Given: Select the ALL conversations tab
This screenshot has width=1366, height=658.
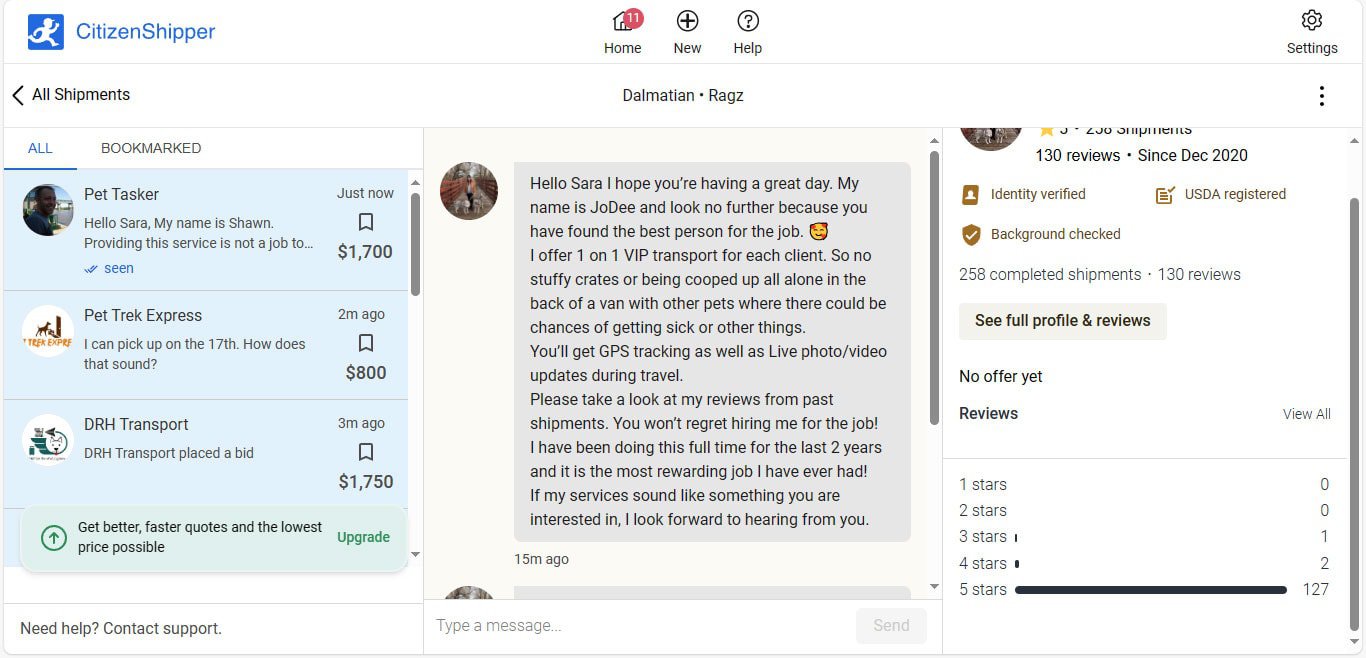Looking at the screenshot, I should [40, 148].
